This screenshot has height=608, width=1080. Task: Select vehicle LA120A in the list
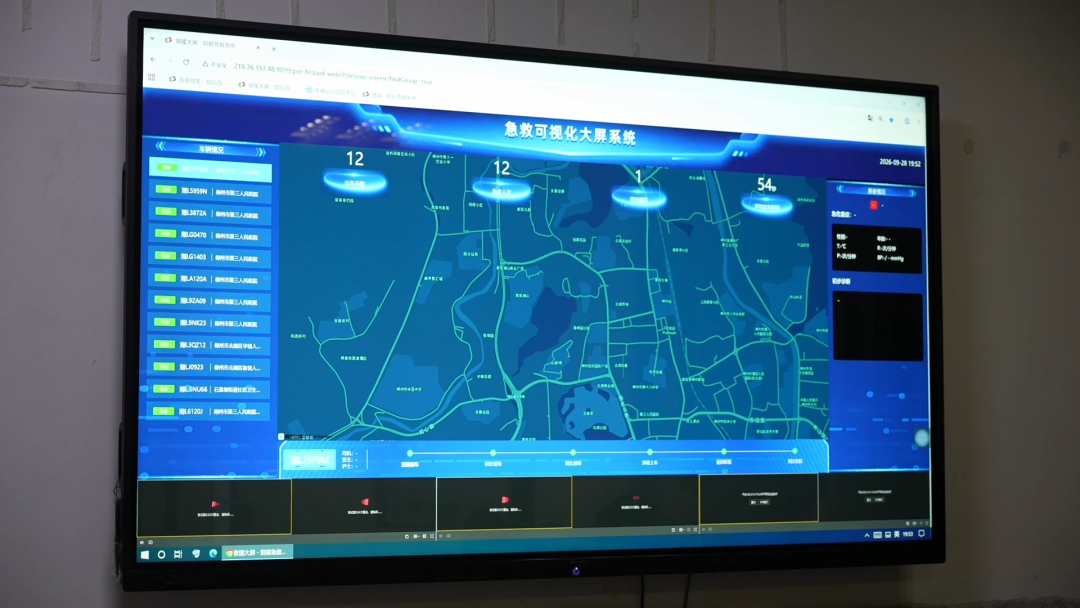pos(210,279)
